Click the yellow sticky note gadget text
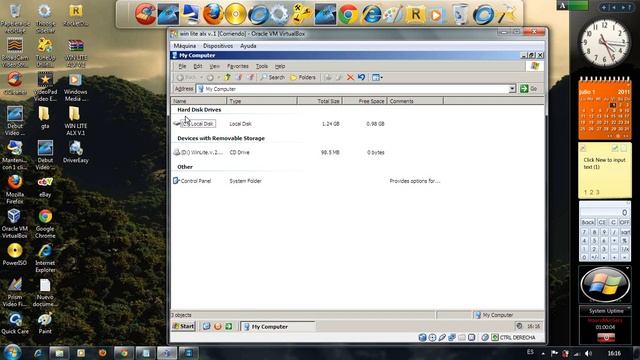 (x=604, y=163)
